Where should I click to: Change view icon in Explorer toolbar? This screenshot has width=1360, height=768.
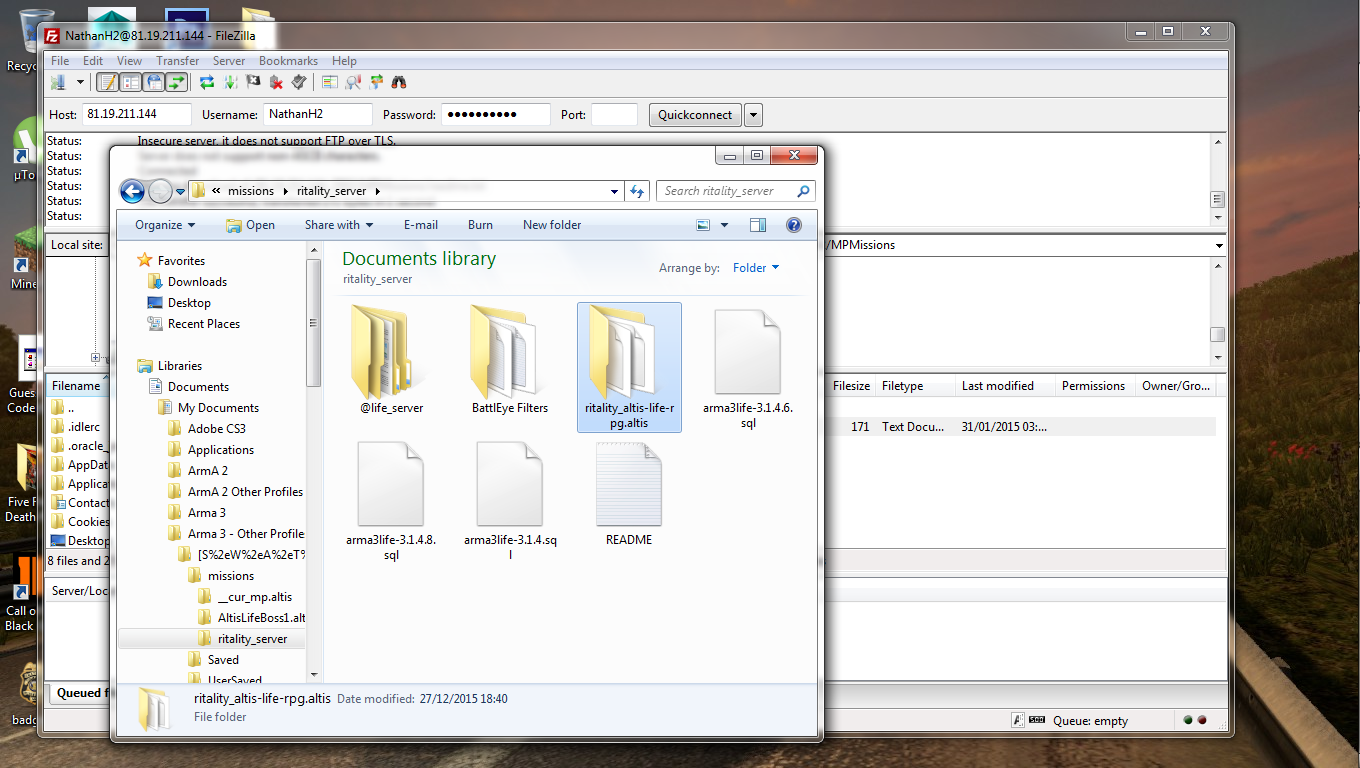[x=703, y=225]
